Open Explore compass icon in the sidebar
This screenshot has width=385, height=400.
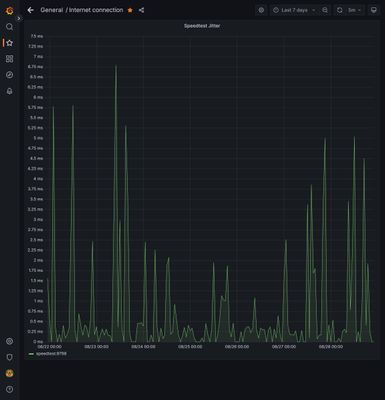tap(9, 75)
